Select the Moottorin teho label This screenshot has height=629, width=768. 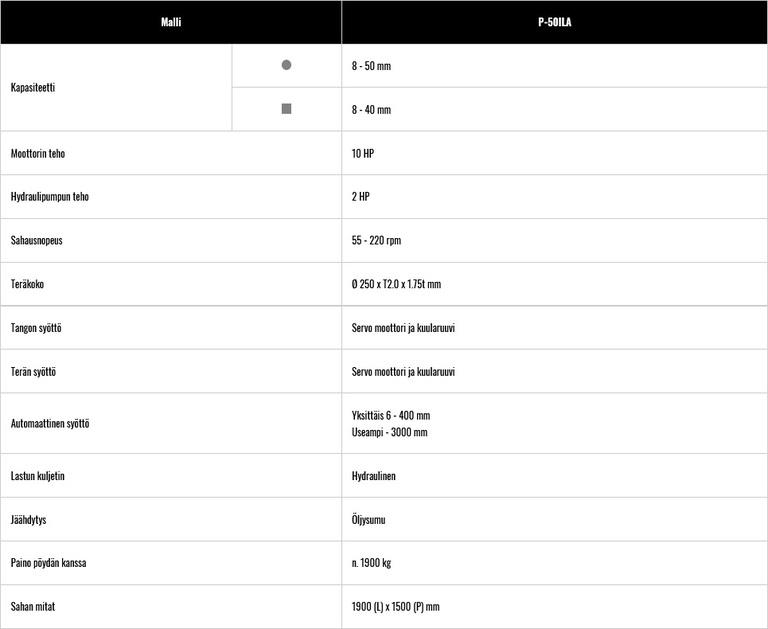38,154
